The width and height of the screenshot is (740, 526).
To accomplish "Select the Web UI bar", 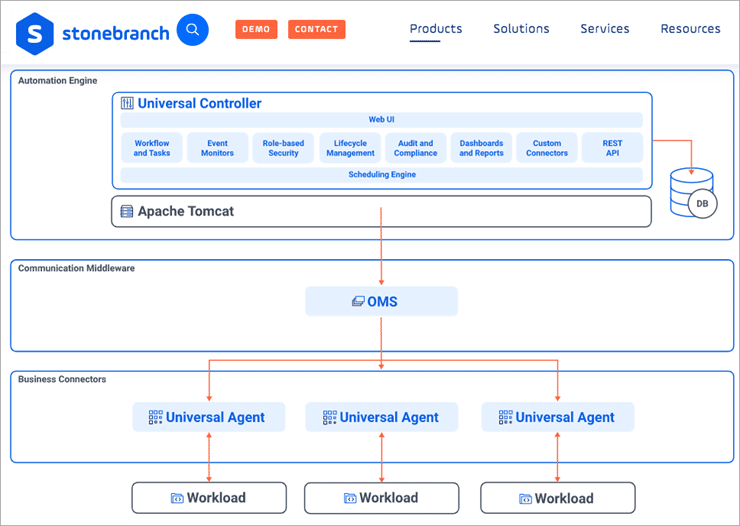I will pyautogui.click(x=381, y=120).
